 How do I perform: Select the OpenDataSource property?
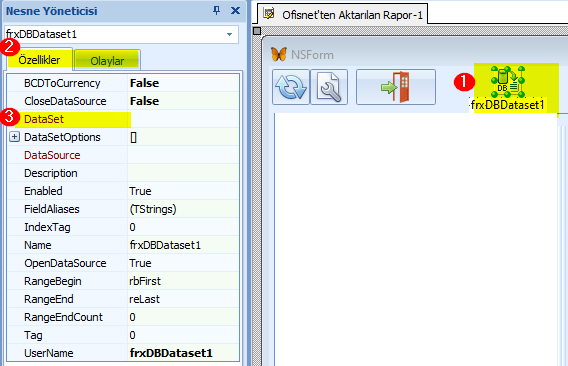tap(65, 263)
